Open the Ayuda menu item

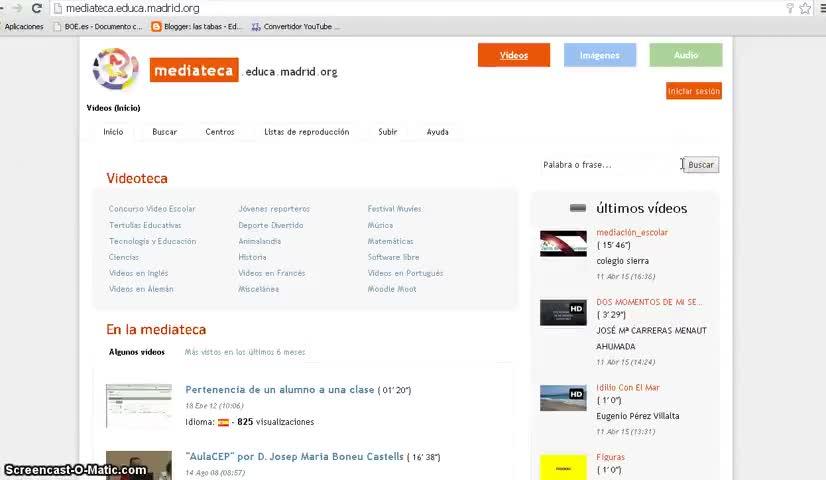[437, 132]
